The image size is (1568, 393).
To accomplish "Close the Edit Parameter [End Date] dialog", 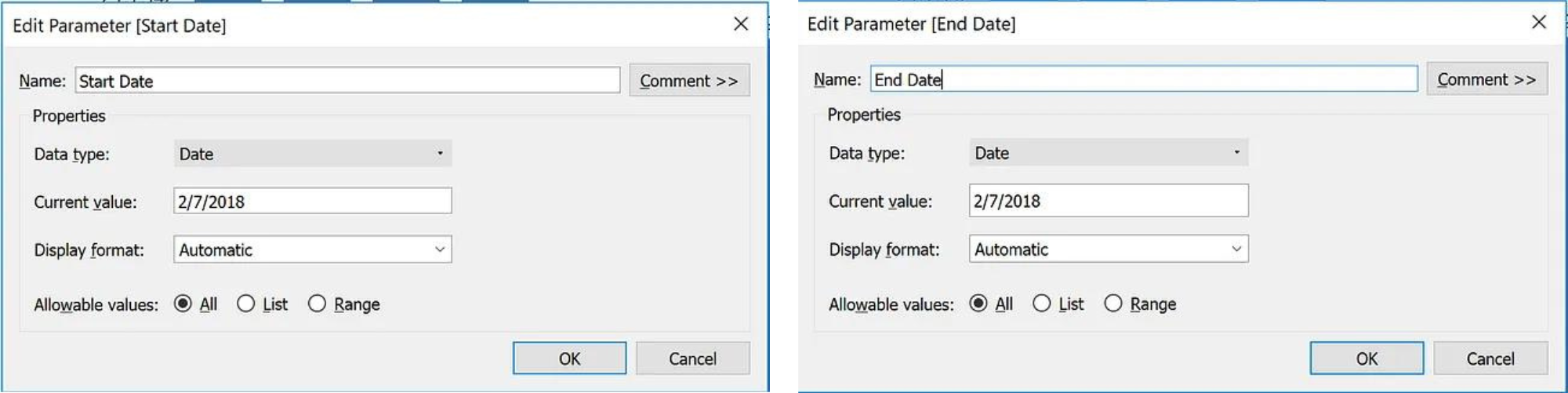I will 1539,22.
